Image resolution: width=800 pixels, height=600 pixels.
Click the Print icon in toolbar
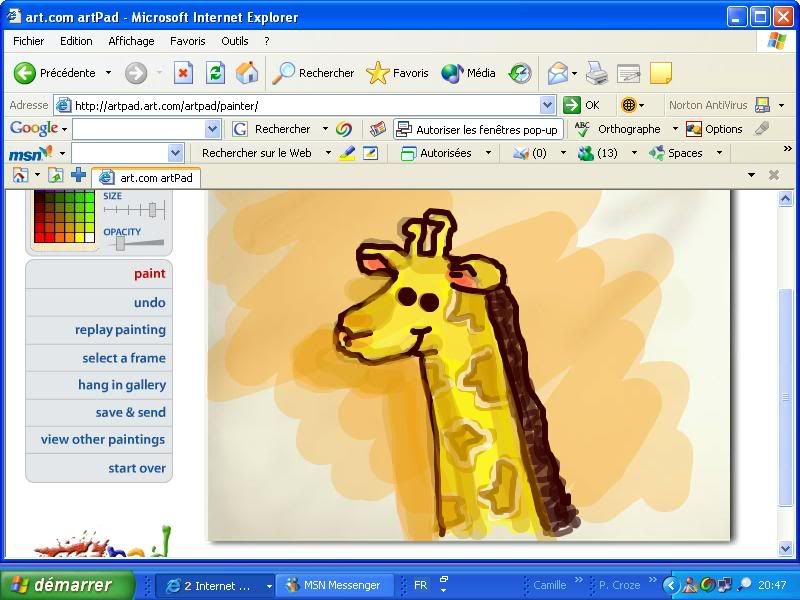point(596,73)
